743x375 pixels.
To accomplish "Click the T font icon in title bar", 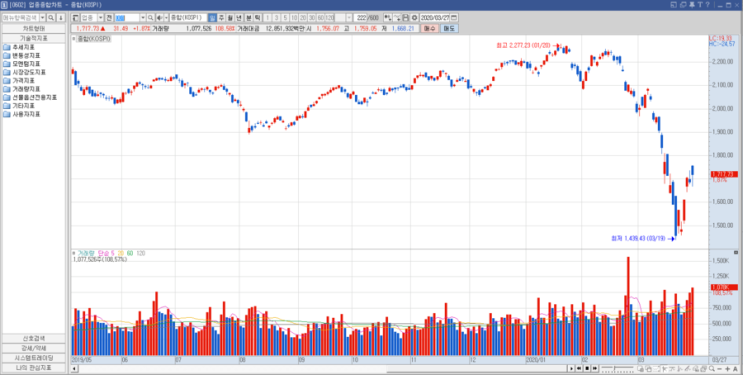I will [x=700, y=5].
